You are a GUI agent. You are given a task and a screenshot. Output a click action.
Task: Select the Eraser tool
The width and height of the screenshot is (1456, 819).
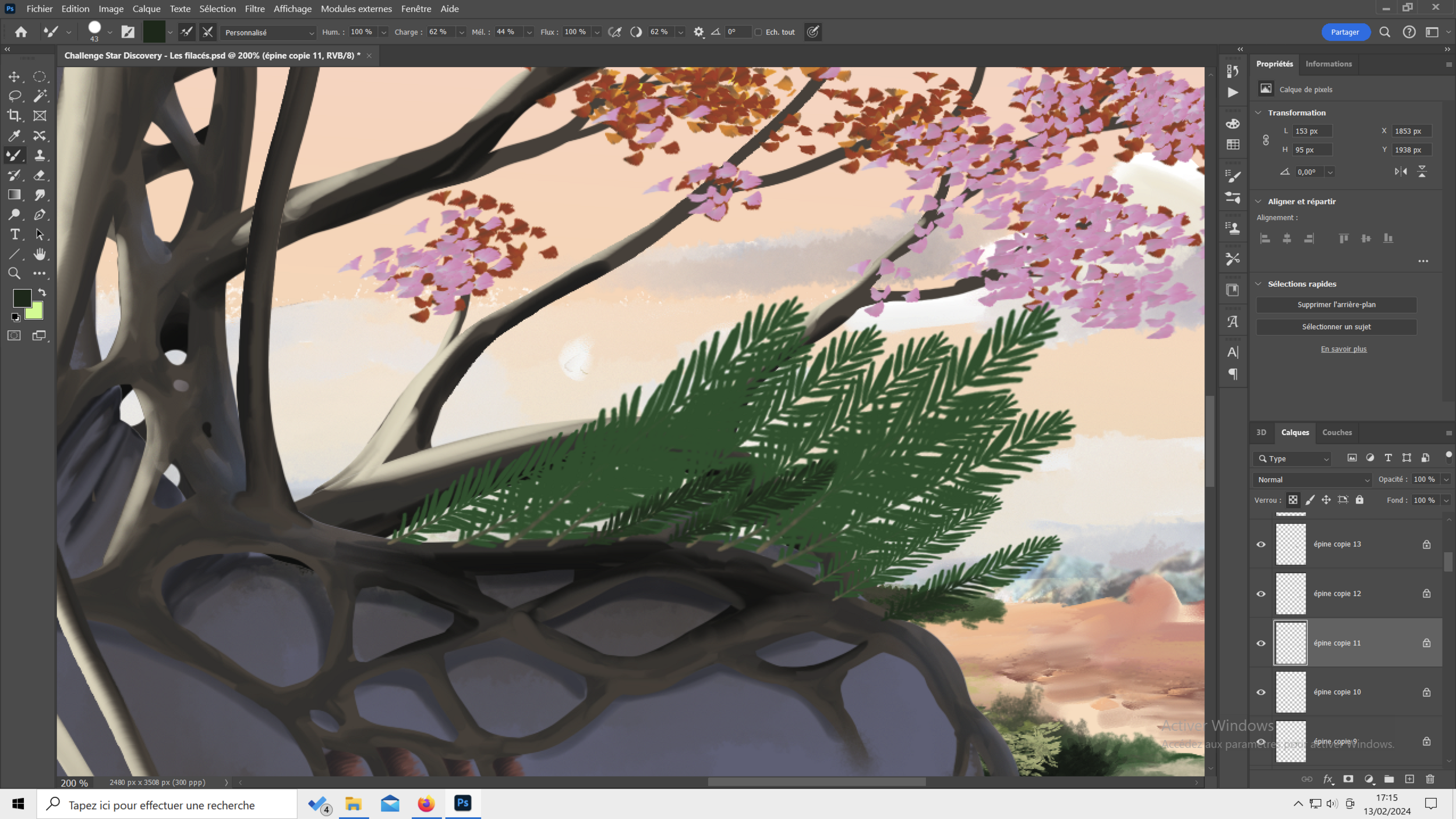click(x=40, y=175)
